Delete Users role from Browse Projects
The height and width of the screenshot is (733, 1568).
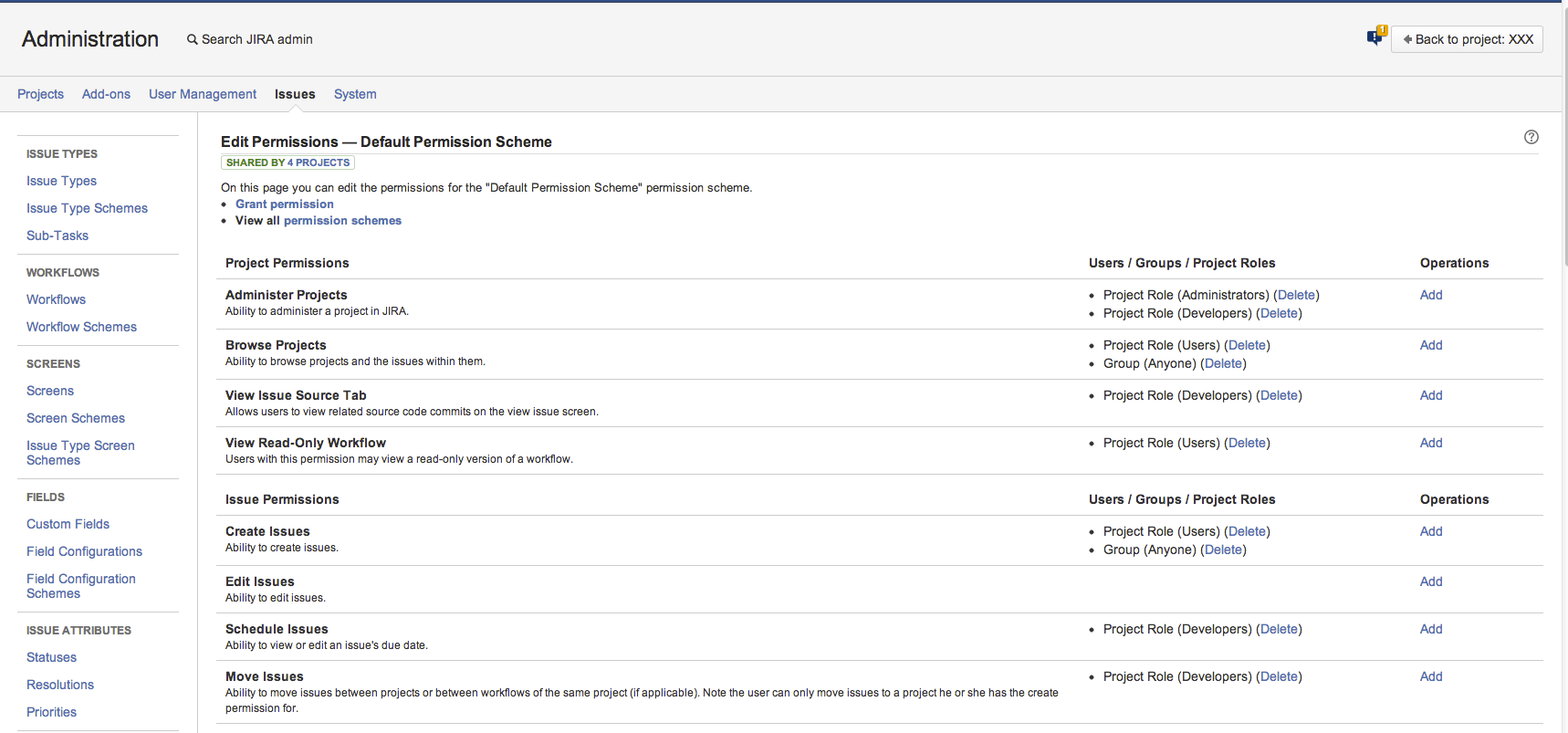coord(1247,345)
